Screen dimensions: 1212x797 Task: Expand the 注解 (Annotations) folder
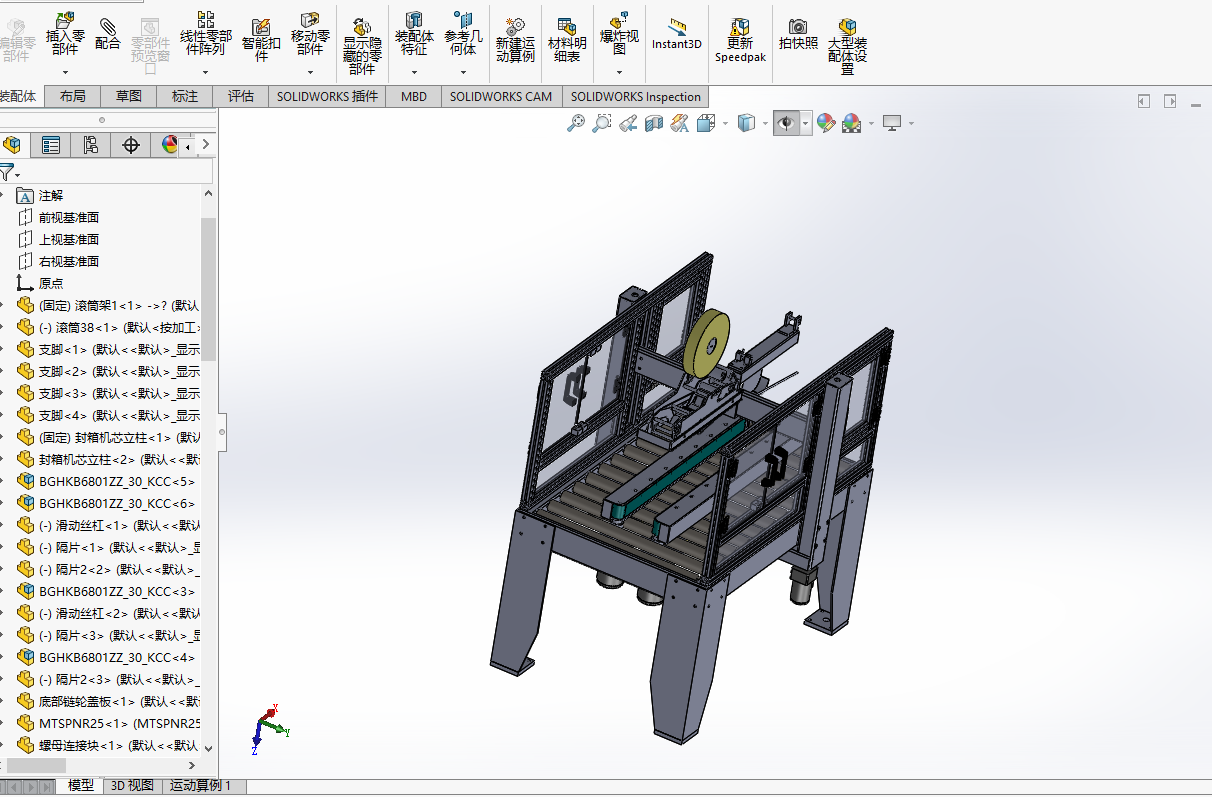pyautogui.click(x=3, y=195)
